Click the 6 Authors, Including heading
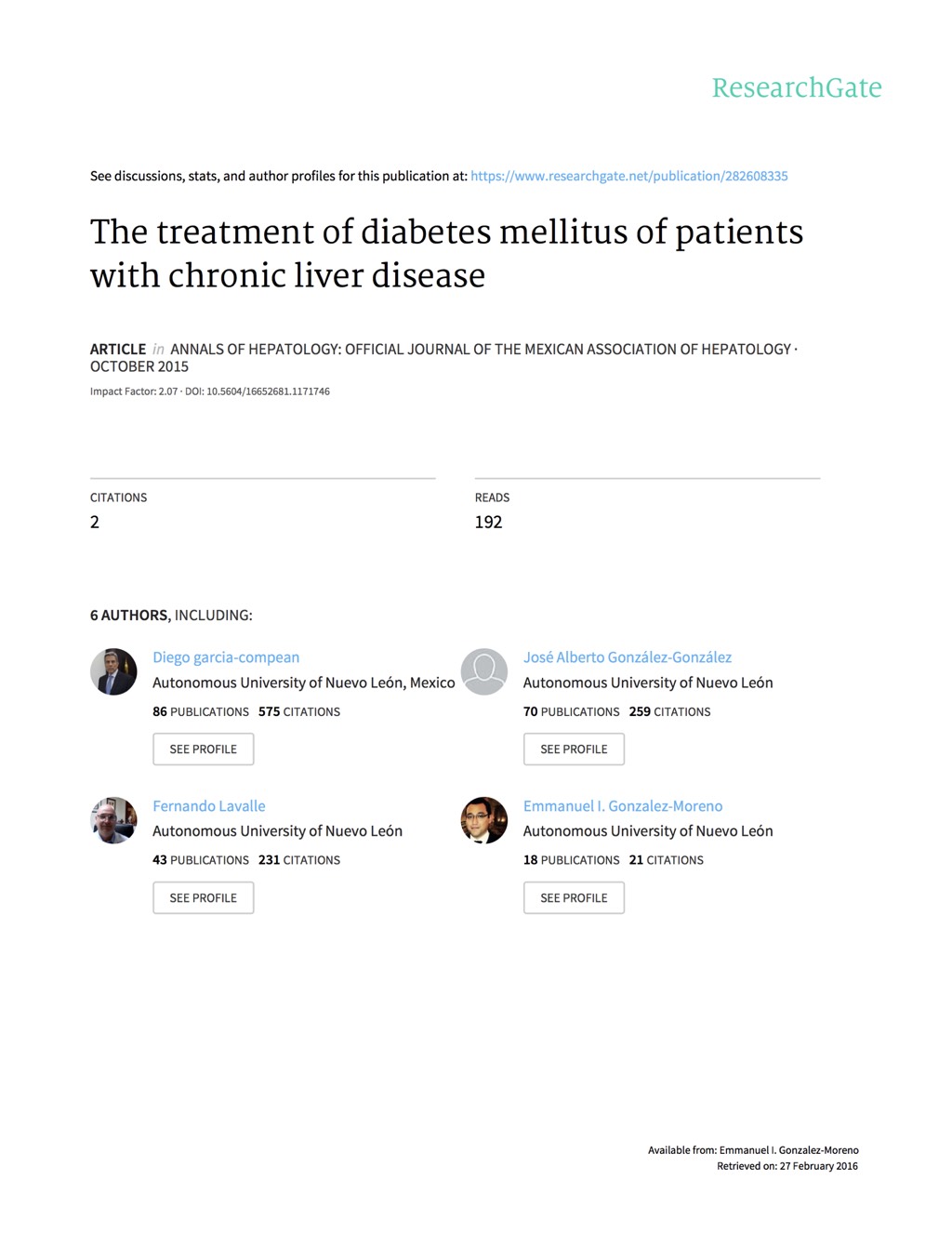 (171, 616)
